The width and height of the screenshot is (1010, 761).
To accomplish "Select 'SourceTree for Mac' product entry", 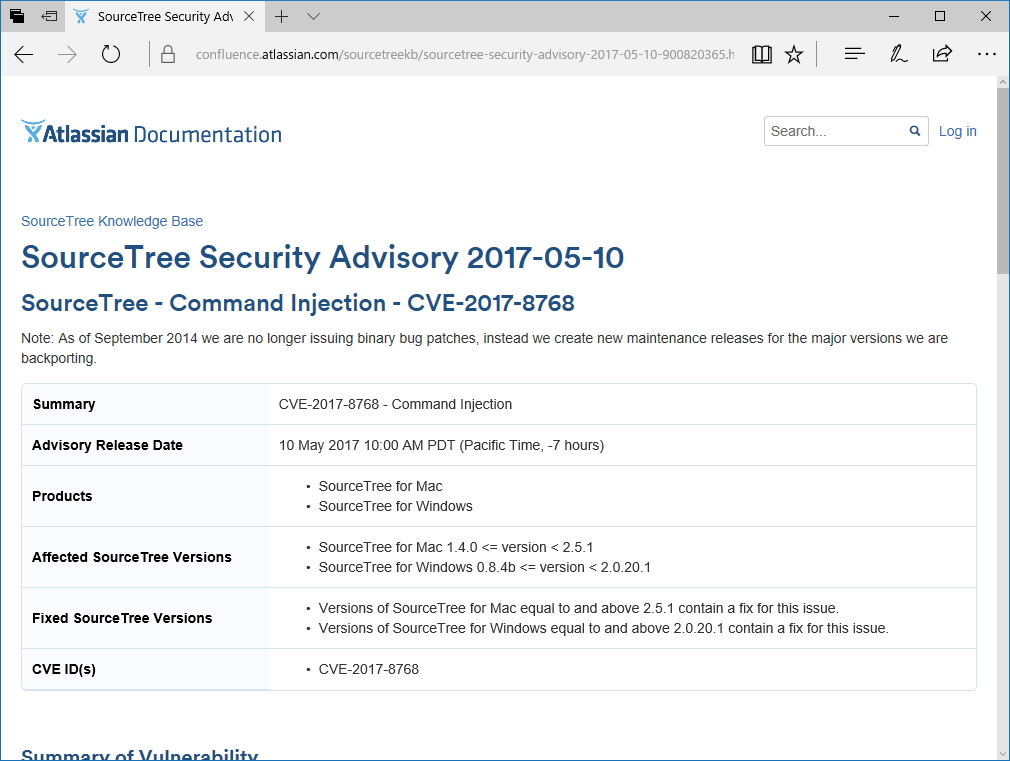I will pyautogui.click(x=381, y=486).
